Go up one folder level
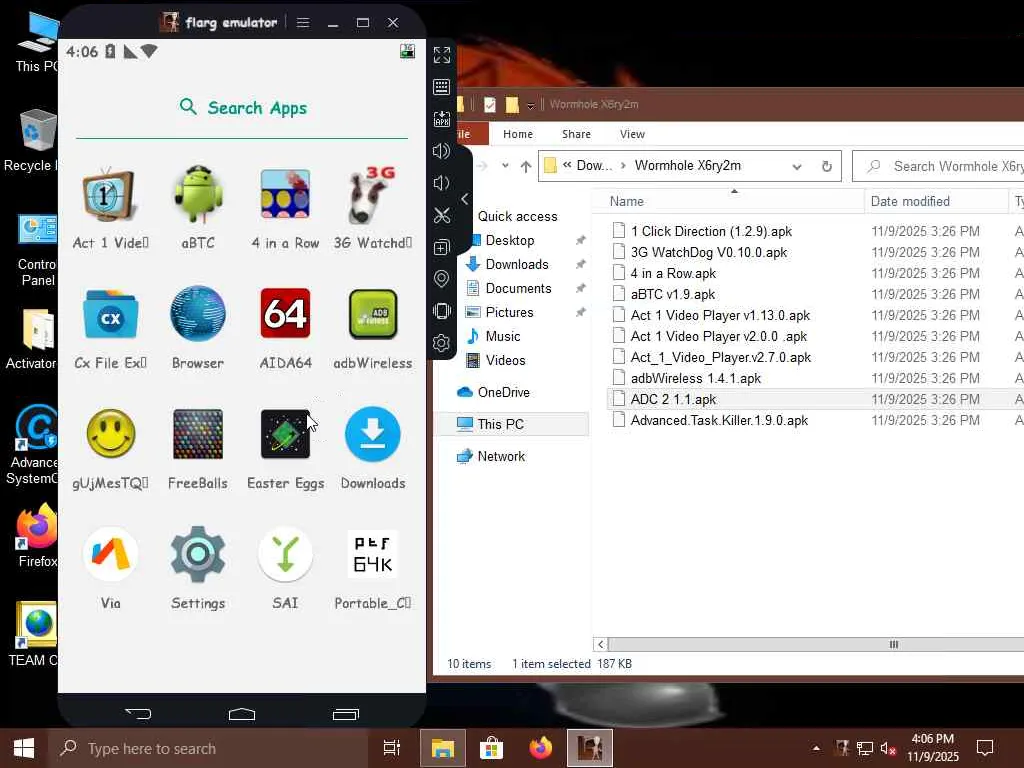This screenshot has height=768, width=1024. click(526, 167)
